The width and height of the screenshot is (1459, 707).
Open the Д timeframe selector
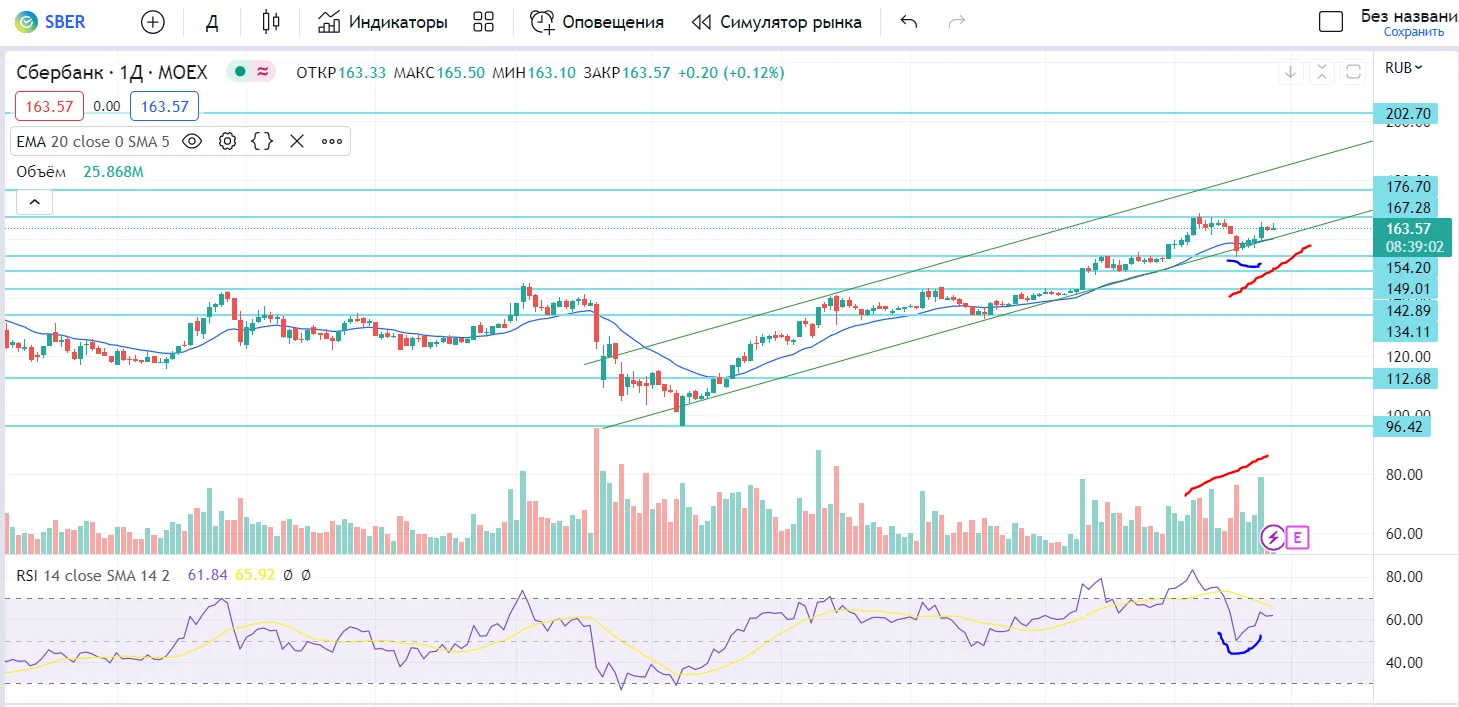211,22
